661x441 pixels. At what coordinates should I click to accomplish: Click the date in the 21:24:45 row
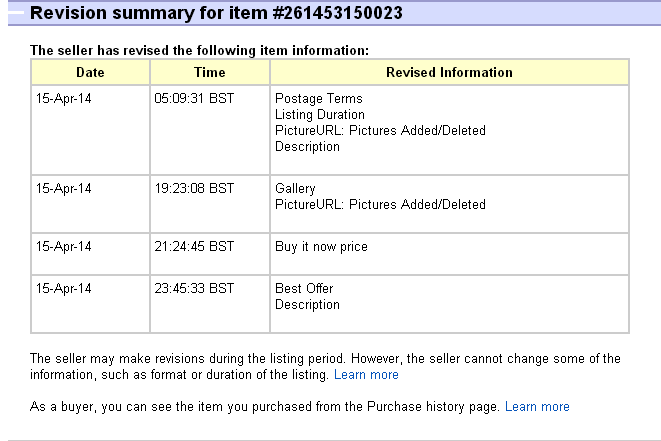point(63,247)
